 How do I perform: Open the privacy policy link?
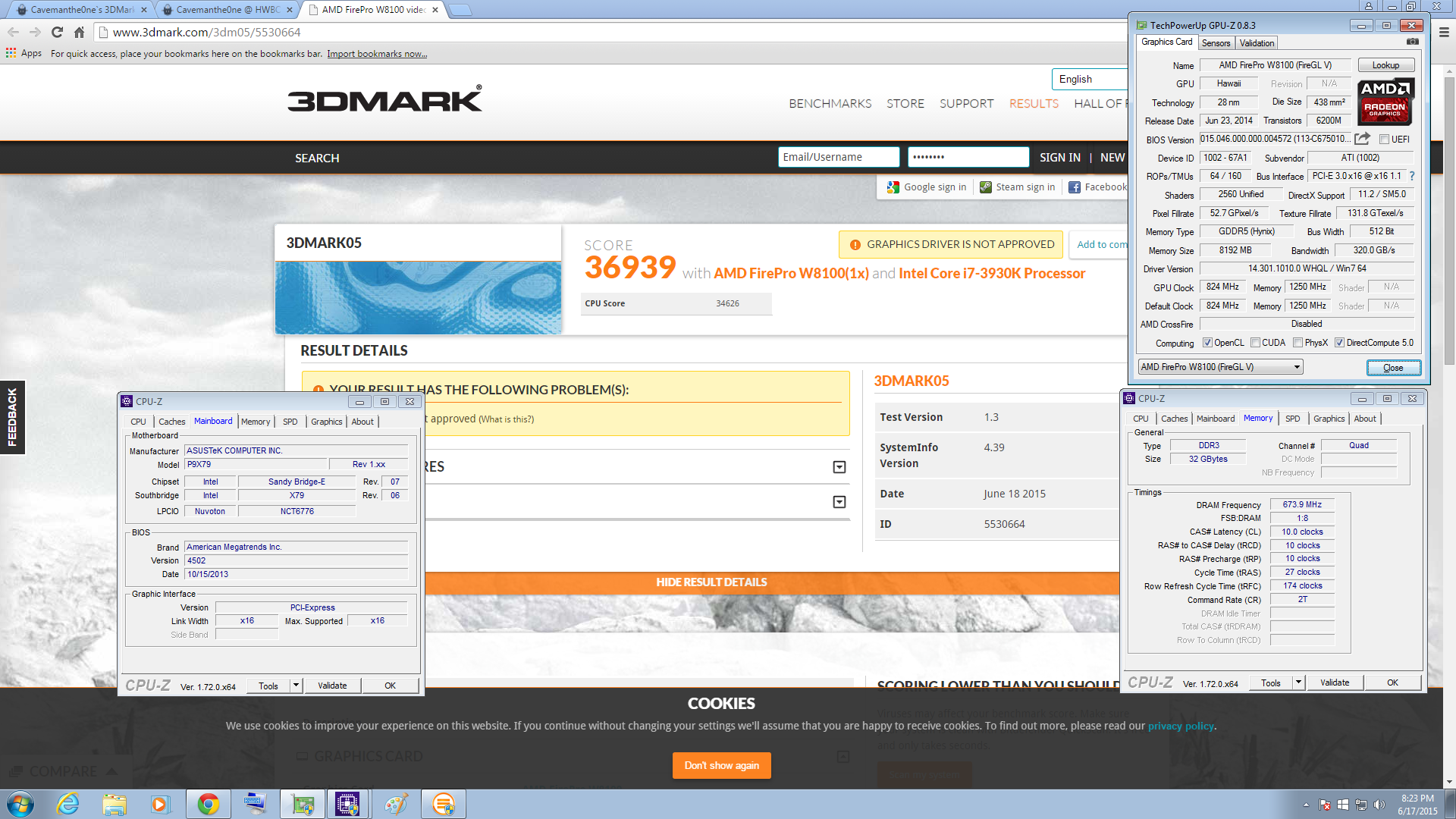(x=1181, y=726)
